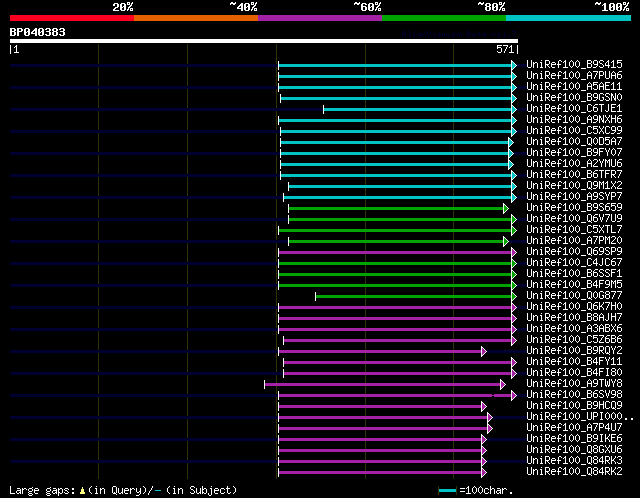
Task: Select the UniRef100_Q84RK2 label
Action: coord(574,472)
